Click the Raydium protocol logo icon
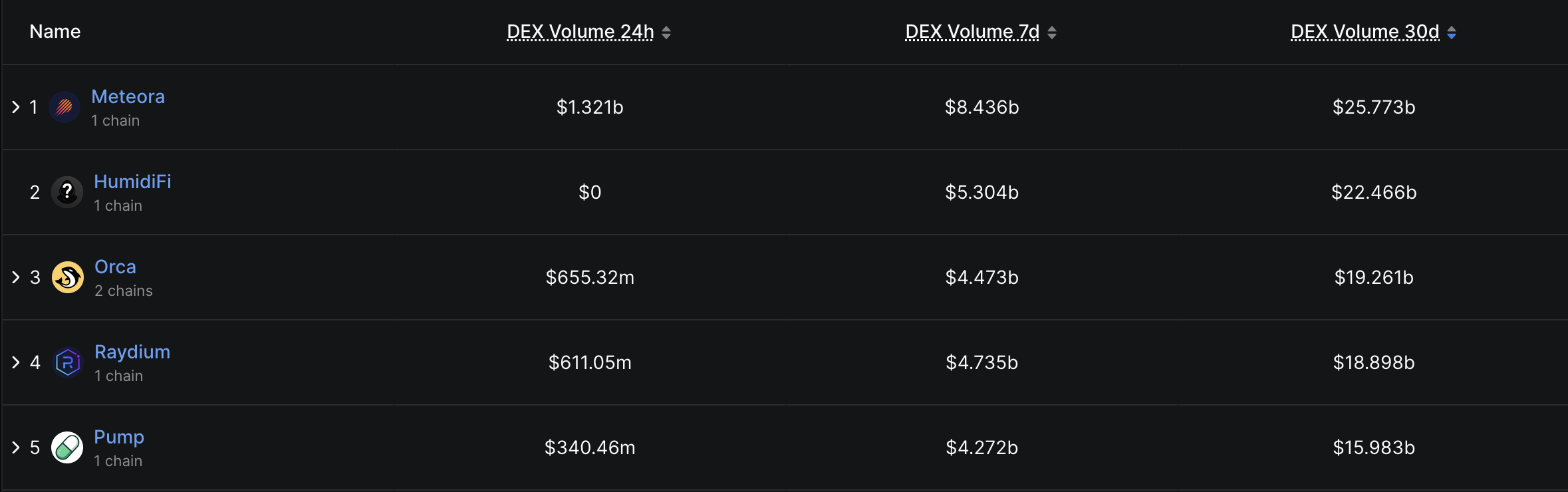 (68, 362)
